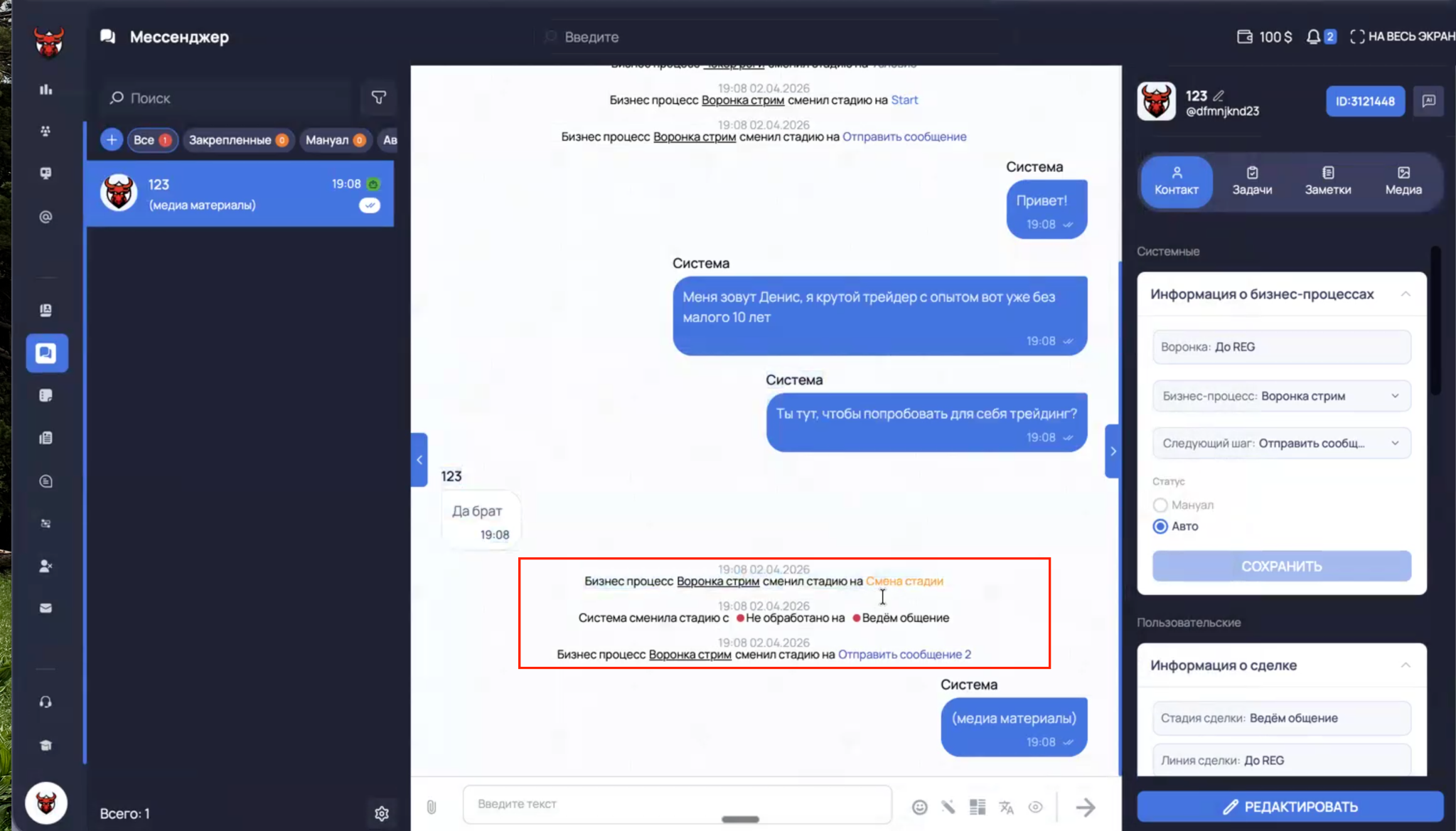Toggle the eye preview icon in input bar

(1036, 807)
